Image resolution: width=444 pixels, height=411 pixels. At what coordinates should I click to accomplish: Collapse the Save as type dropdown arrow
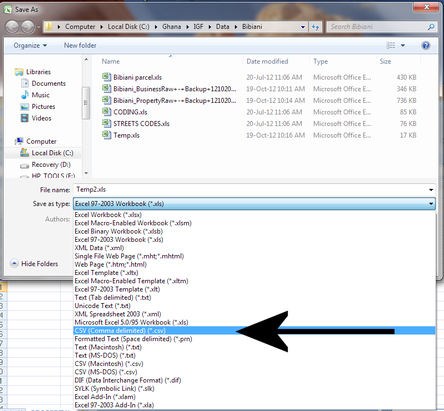point(431,203)
